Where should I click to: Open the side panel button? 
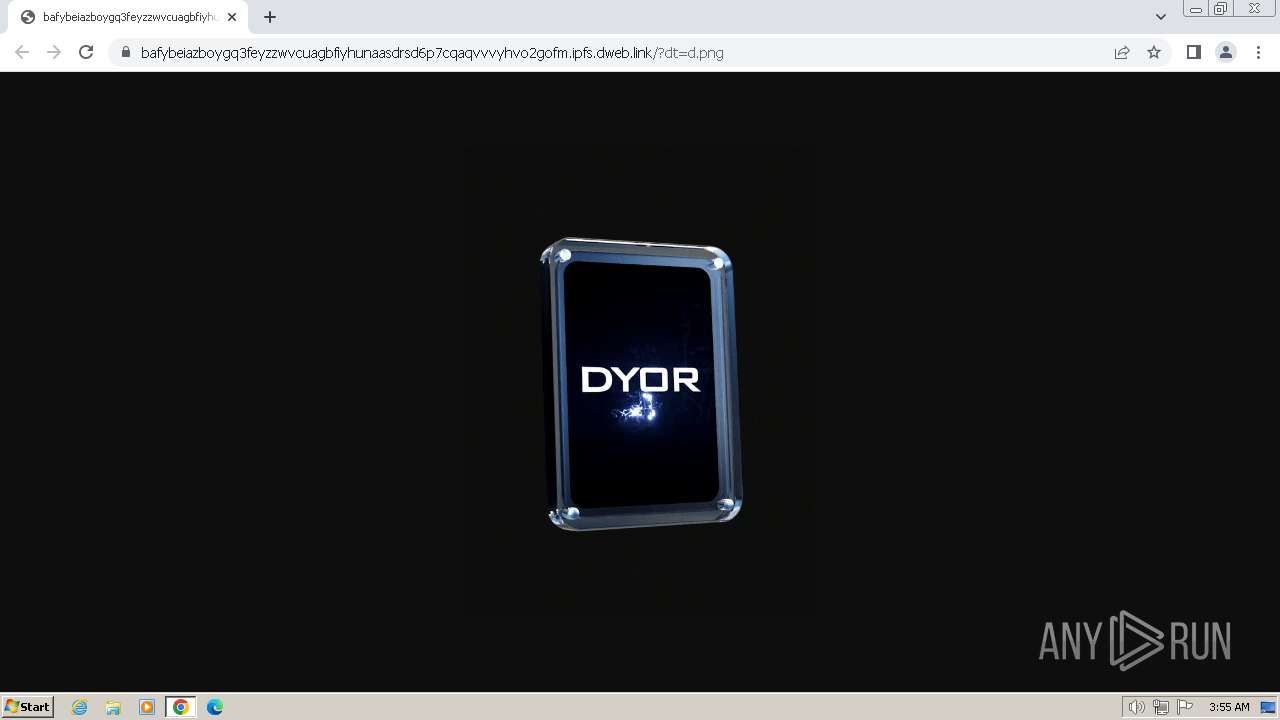(x=1193, y=52)
